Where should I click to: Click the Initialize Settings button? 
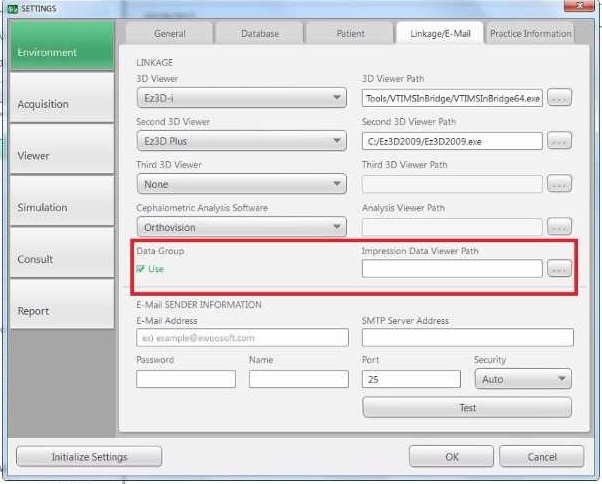pos(89,457)
